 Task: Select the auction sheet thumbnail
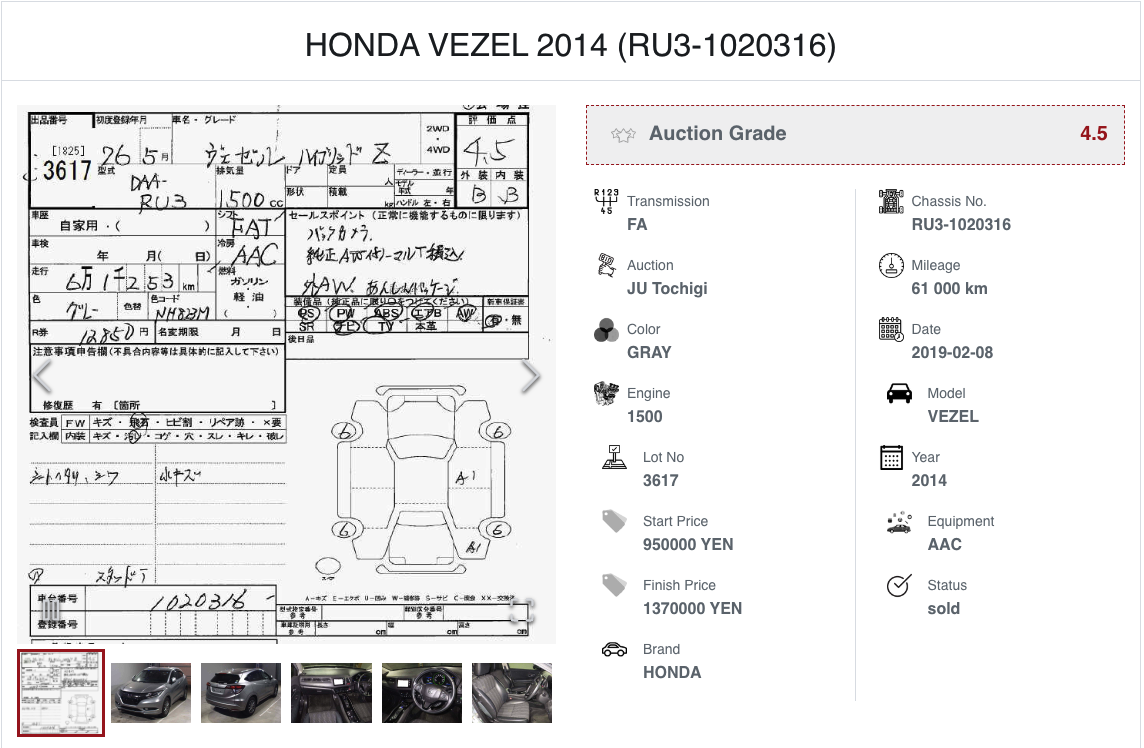(60, 692)
